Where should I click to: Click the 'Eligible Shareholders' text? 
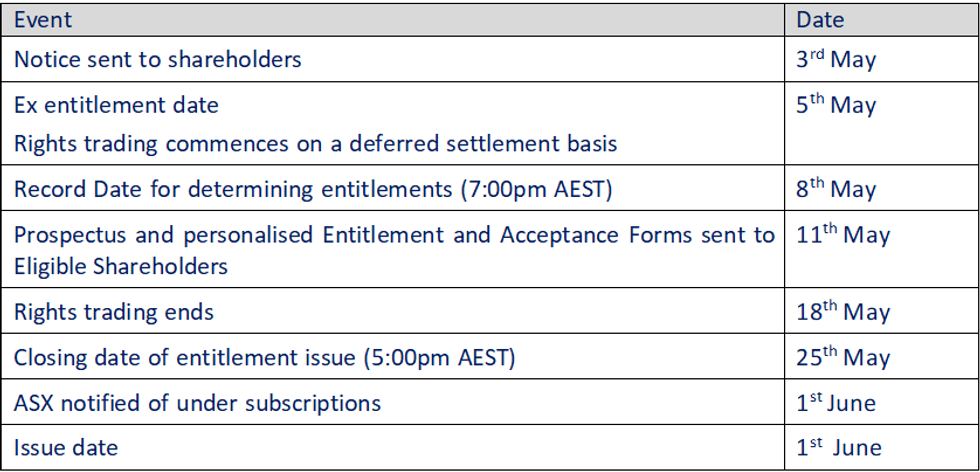(121, 266)
